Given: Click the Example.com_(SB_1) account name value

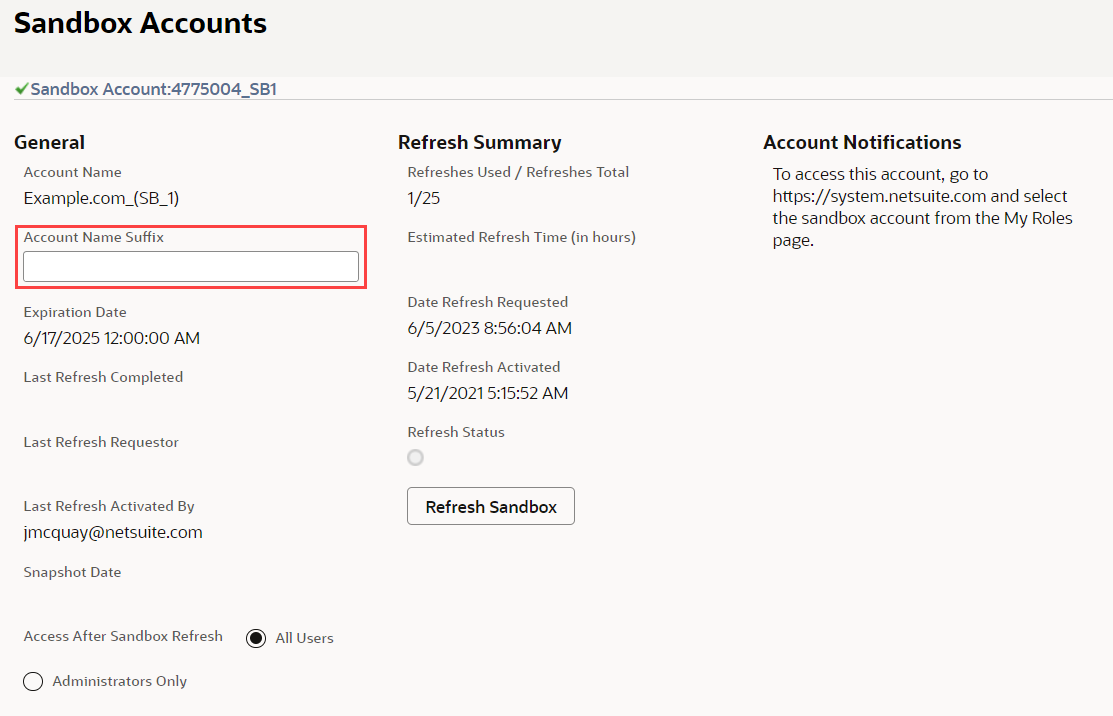Looking at the screenshot, I should pyautogui.click(x=101, y=198).
